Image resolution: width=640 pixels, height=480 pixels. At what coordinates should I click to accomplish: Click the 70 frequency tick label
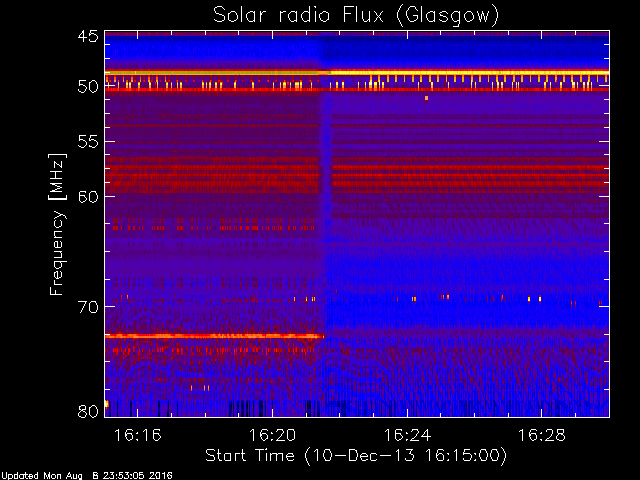pyautogui.click(x=88, y=307)
